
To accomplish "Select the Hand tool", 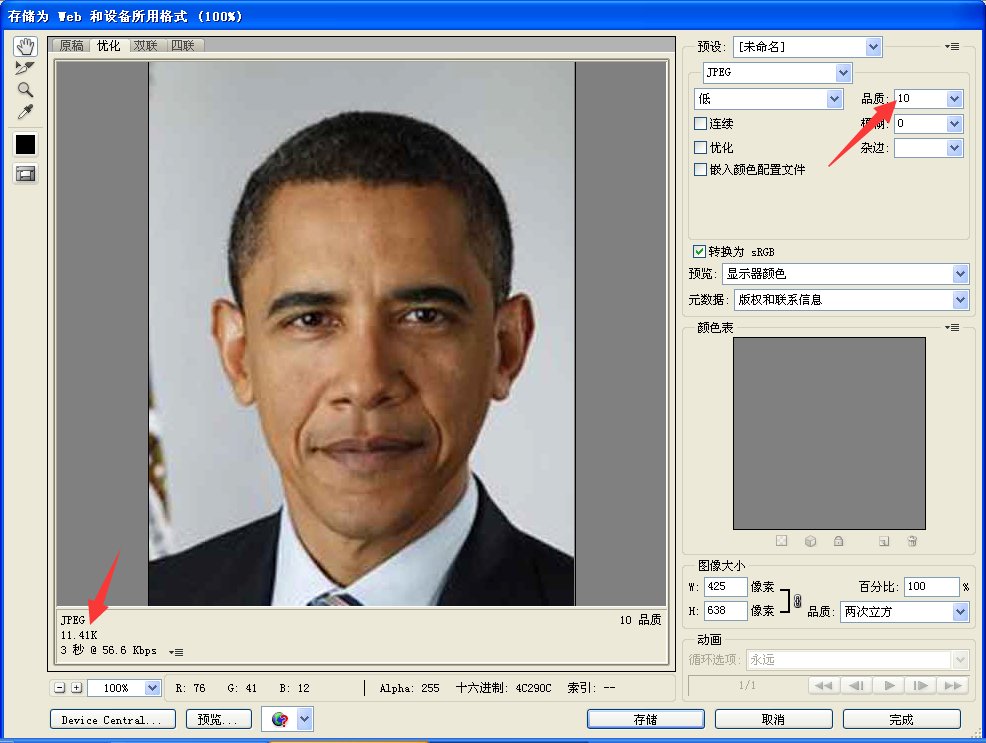I will [x=25, y=47].
